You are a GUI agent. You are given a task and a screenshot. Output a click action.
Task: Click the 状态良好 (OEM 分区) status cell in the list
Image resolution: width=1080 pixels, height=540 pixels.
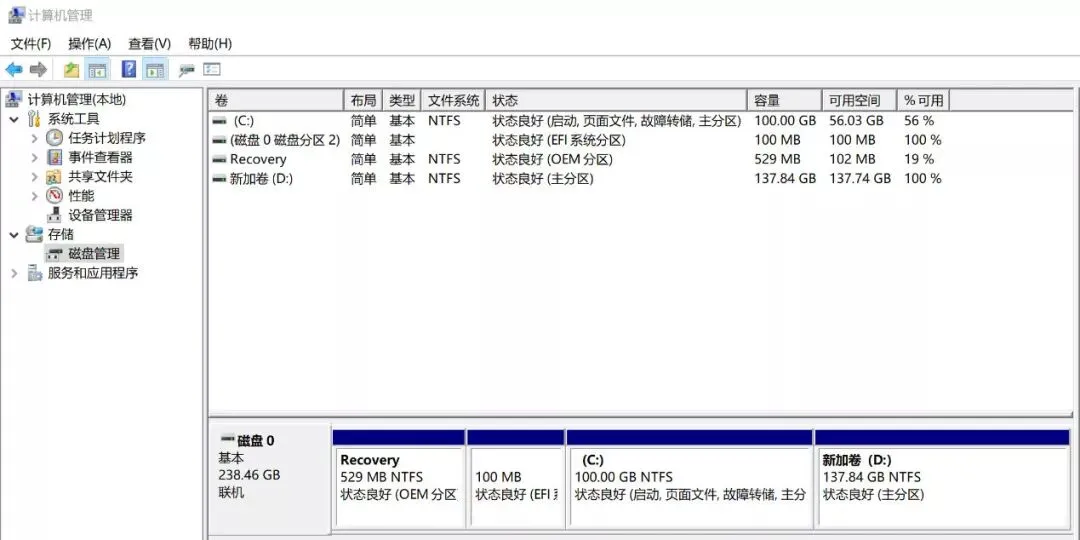coord(552,159)
